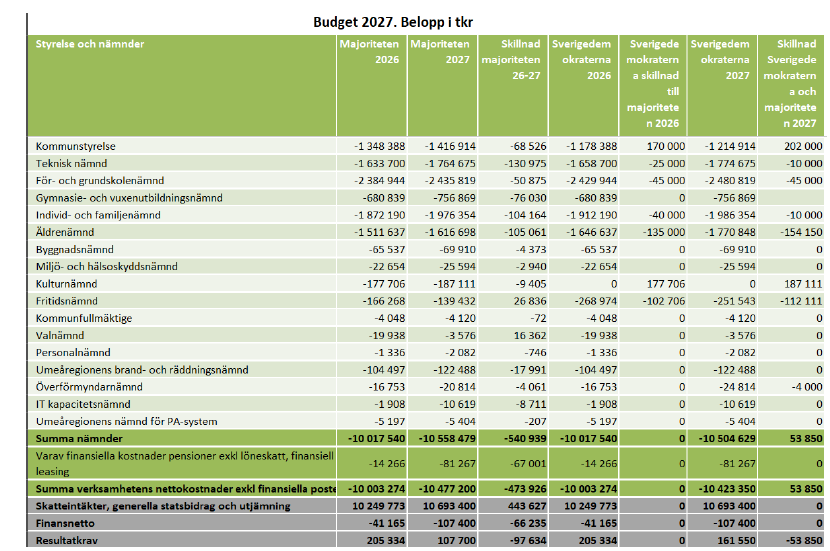Select Kulturnämnd value 187 111 positive cell
This screenshot has height=551, width=830.
pyautogui.click(x=804, y=284)
